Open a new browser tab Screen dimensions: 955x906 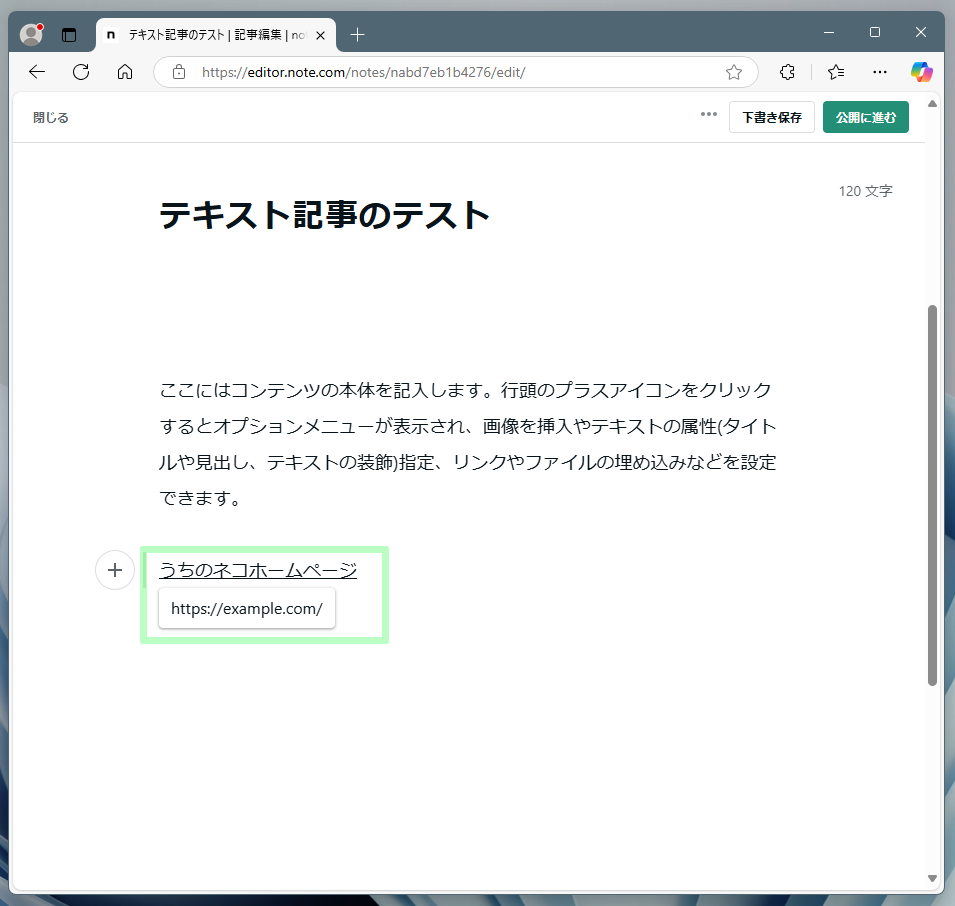(358, 35)
